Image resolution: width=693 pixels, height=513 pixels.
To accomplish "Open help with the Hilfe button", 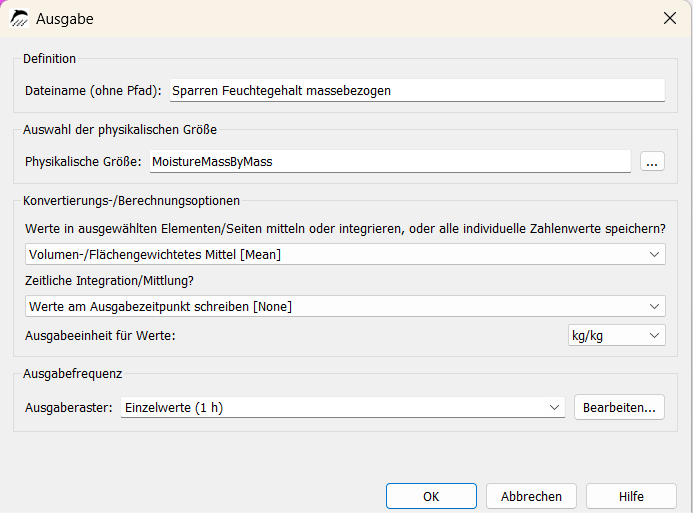I will [631, 496].
